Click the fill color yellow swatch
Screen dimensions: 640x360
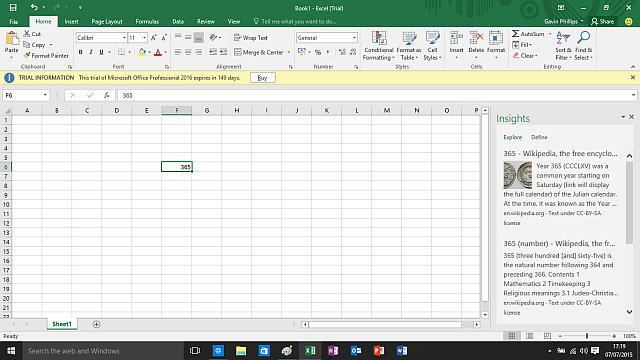coord(142,52)
